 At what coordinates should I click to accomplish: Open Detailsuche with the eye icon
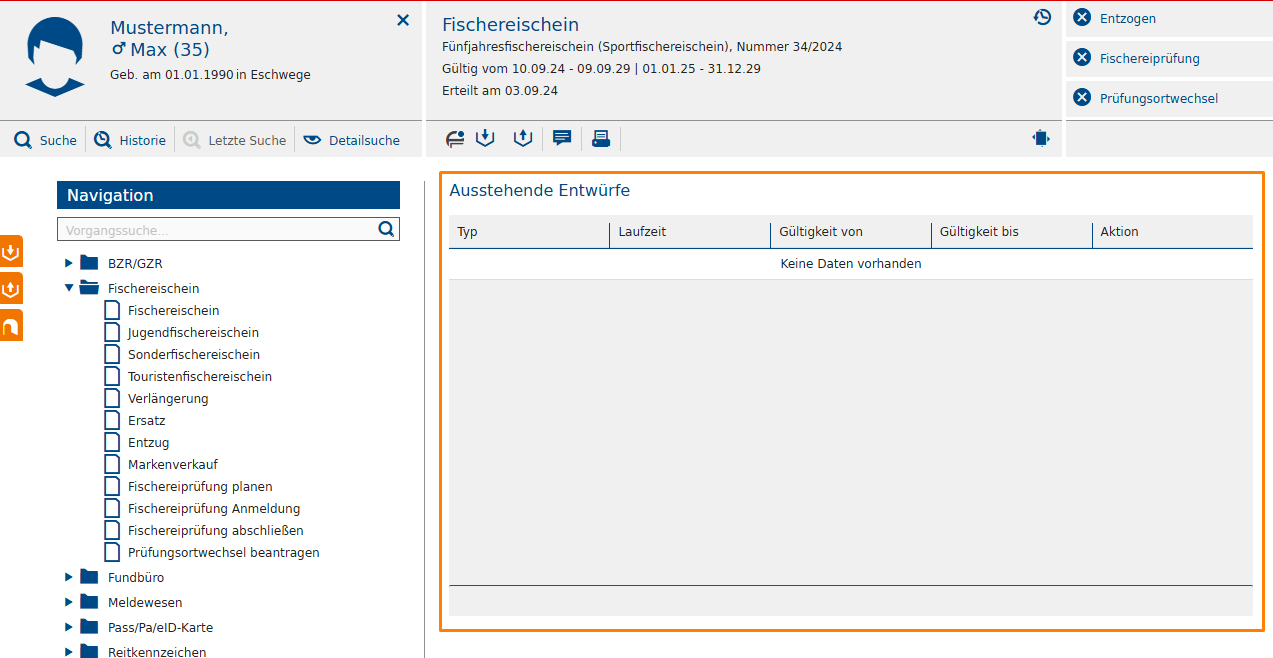(x=352, y=141)
